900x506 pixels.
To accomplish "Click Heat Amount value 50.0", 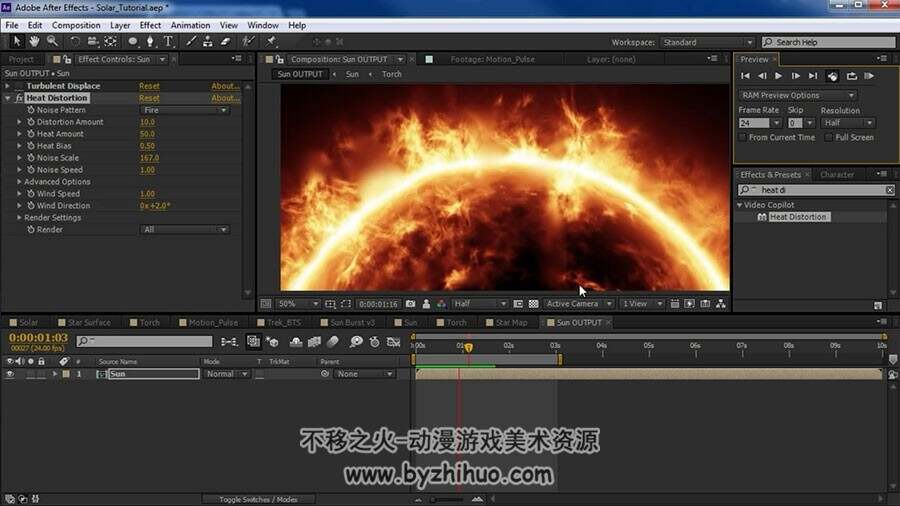I will [x=147, y=134].
